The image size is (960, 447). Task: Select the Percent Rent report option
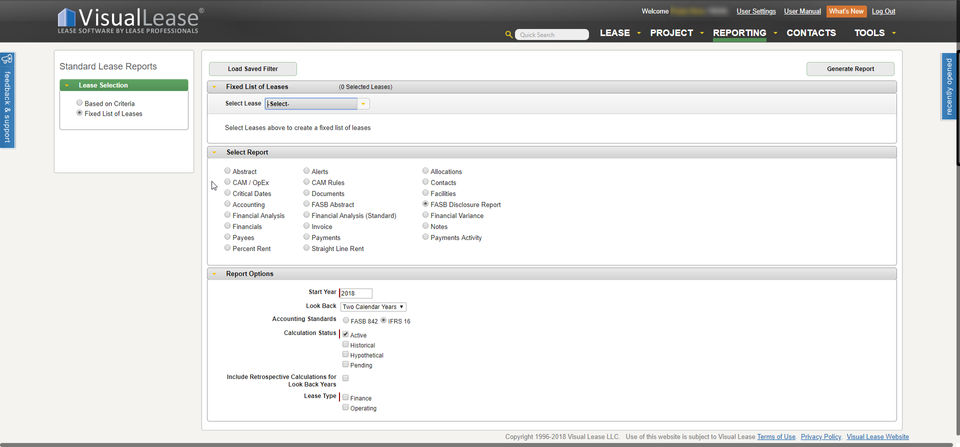228,248
